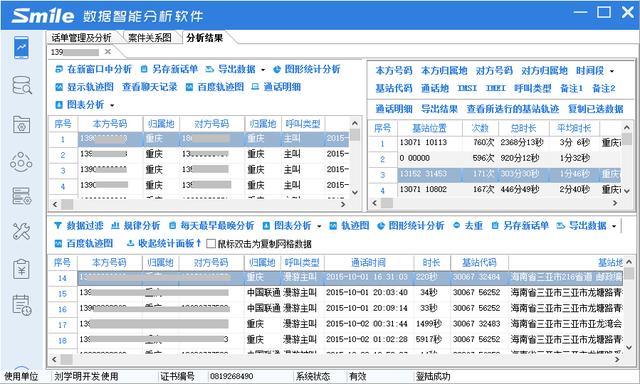Toggle 鼠标双击为复制网格数据 checkbox
Viewport: 640px width, 384px height.
click(211, 244)
